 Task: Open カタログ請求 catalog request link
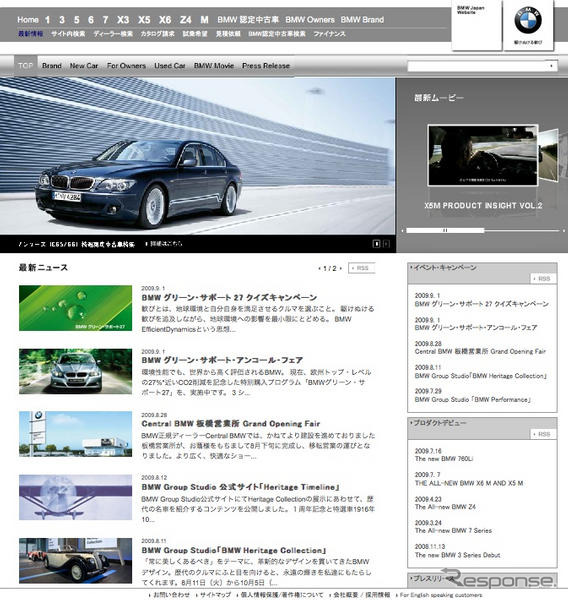[157, 34]
